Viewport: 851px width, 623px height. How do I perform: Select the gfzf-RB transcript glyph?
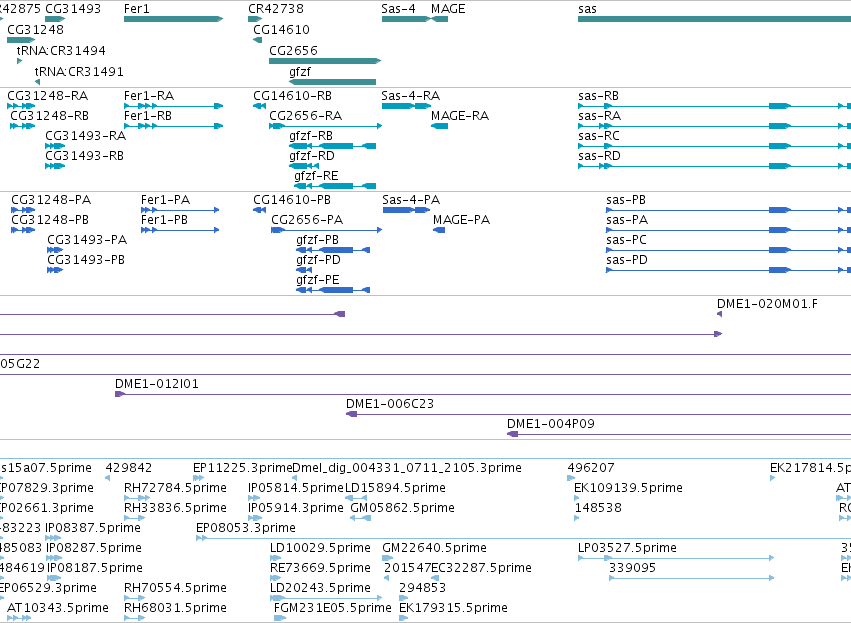(x=332, y=146)
